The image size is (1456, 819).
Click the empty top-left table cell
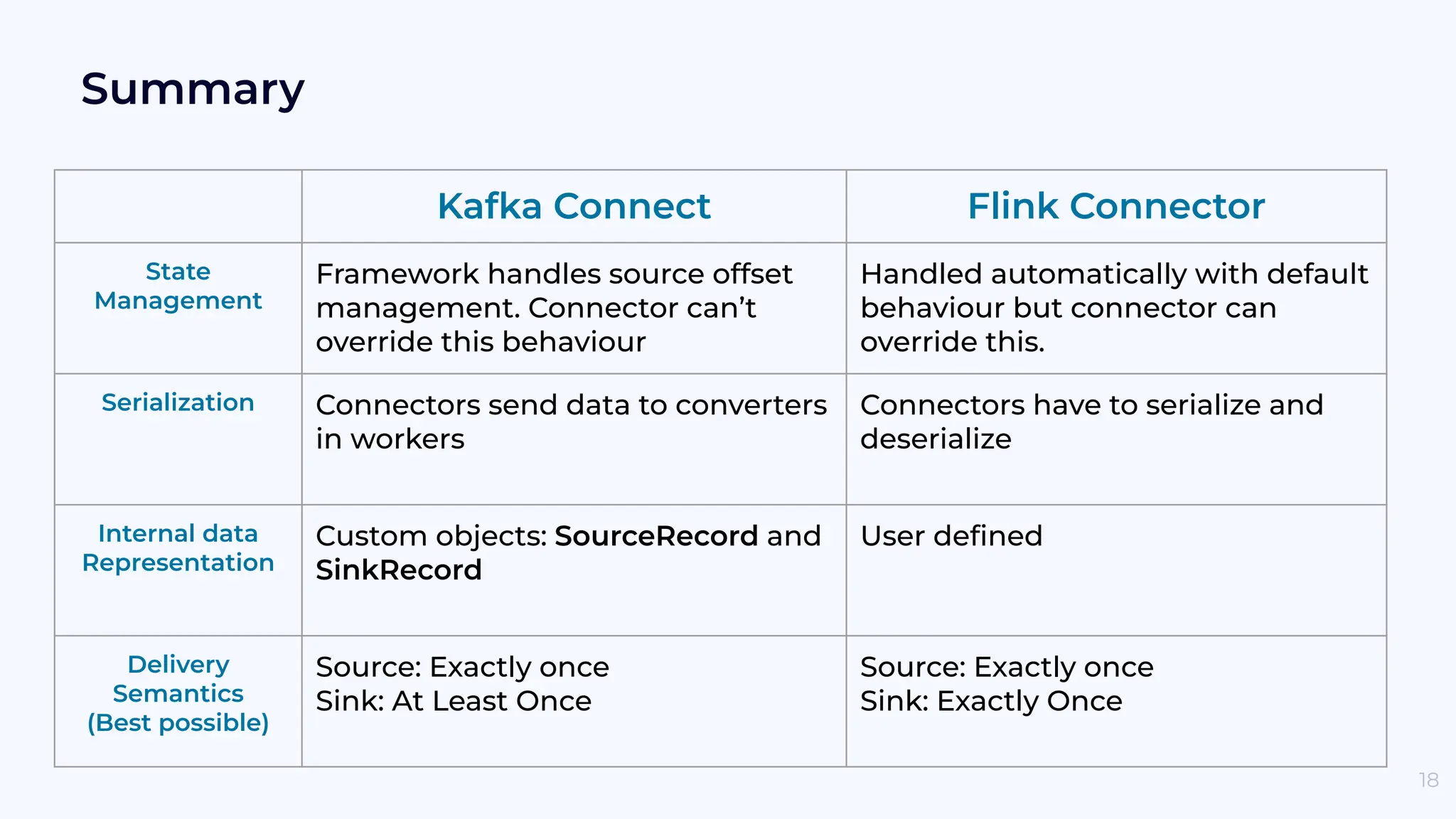click(x=178, y=206)
